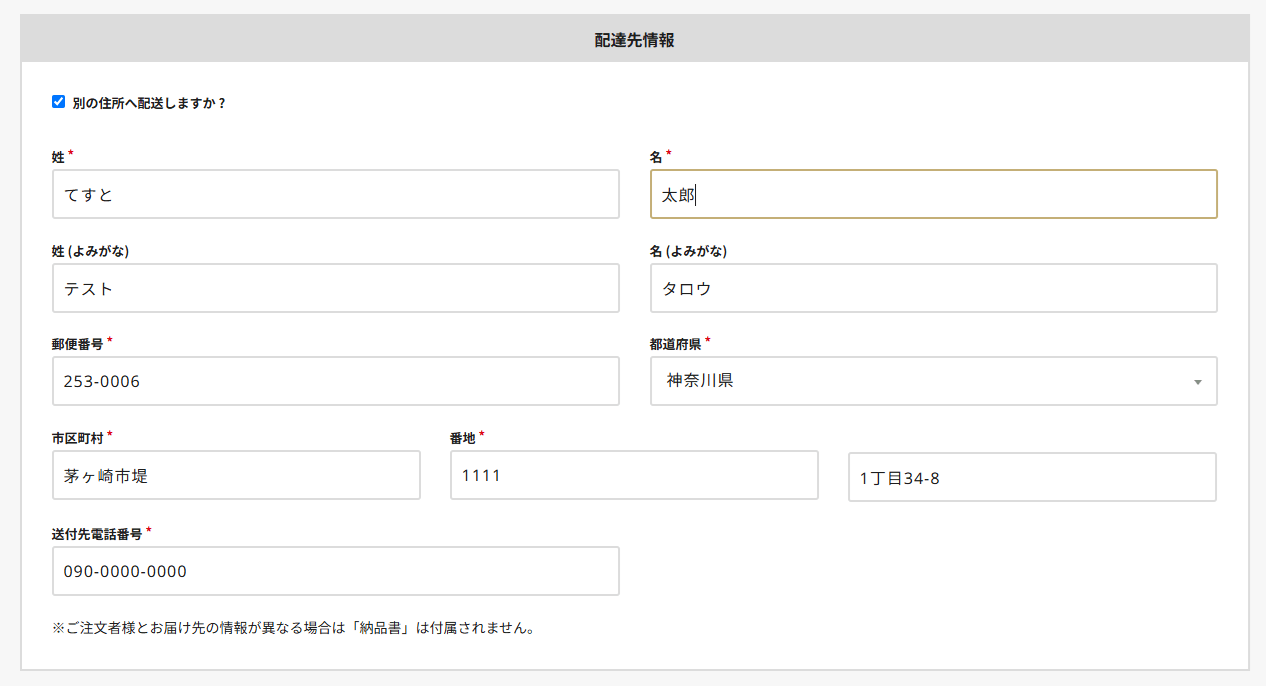Click the 姓 field containing てすと
The width and height of the screenshot is (1266, 686).
point(335,194)
